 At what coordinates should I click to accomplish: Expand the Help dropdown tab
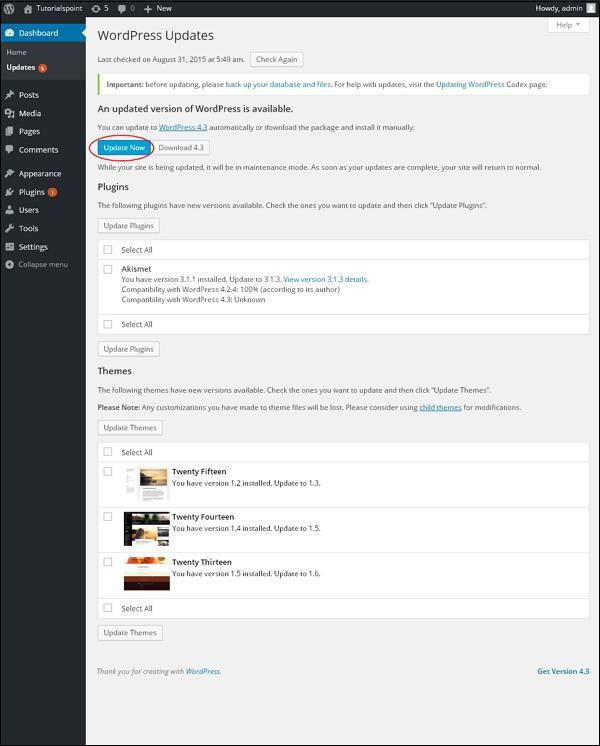(567, 25)
